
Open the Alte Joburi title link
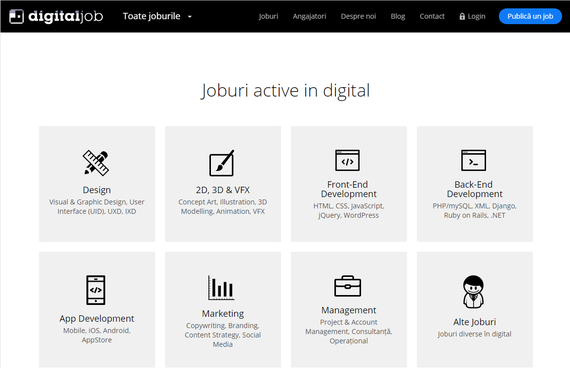pyautogui.click(x=474, y=322)
